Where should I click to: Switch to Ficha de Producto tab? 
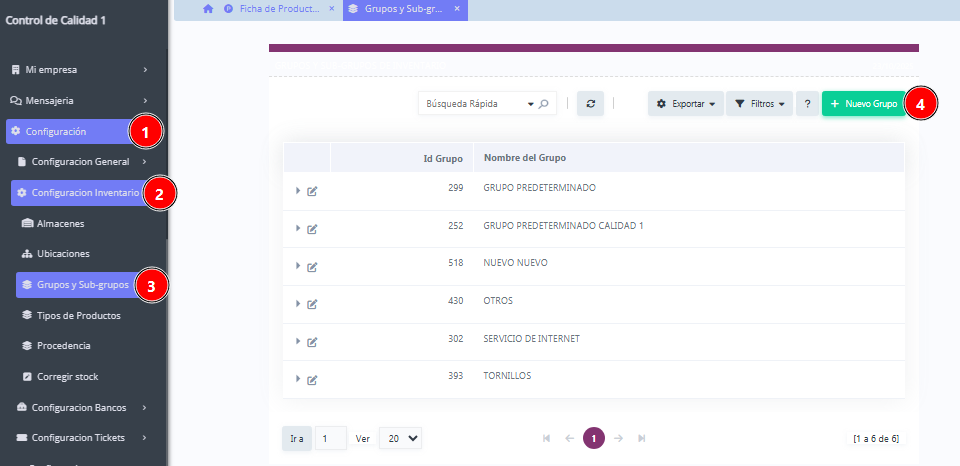tap(272, 8)
